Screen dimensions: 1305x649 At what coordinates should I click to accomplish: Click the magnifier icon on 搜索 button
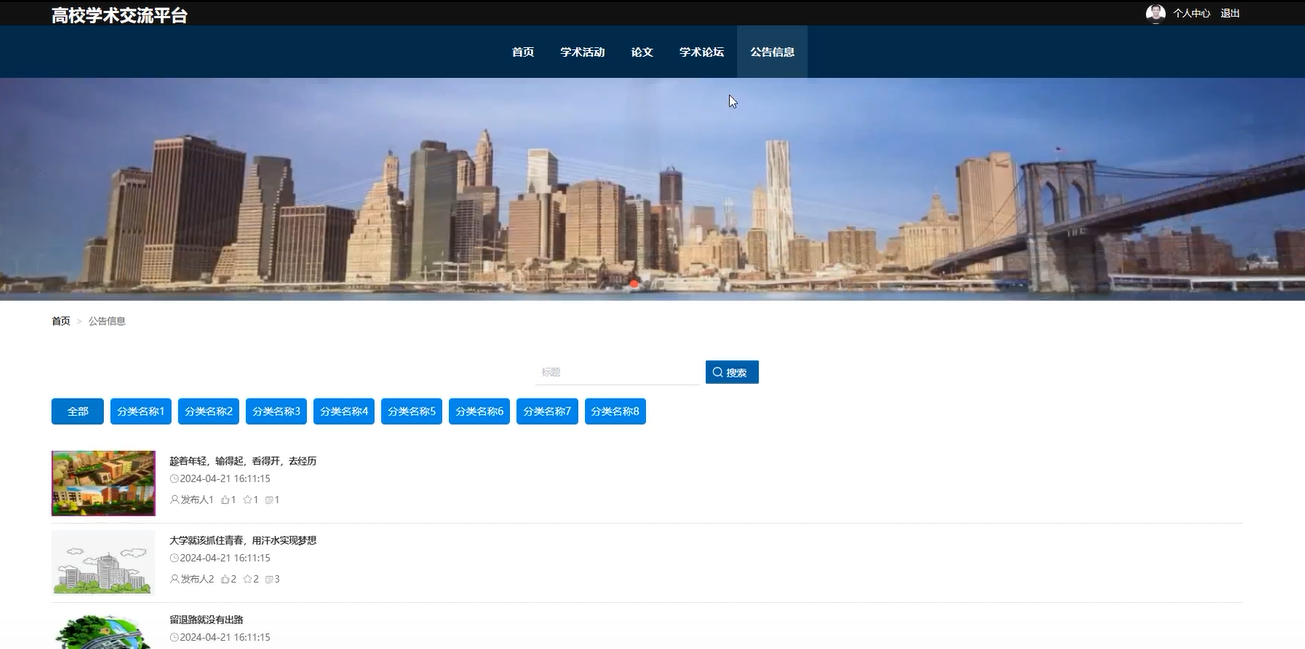717,372
